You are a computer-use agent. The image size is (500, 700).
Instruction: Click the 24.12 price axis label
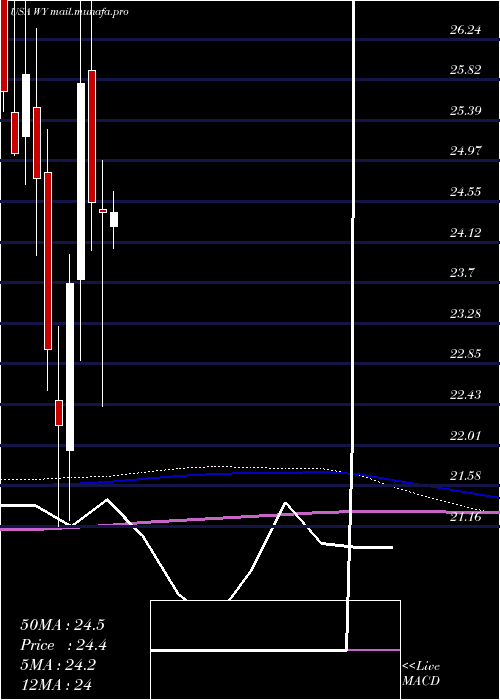(x=465, y=232)
